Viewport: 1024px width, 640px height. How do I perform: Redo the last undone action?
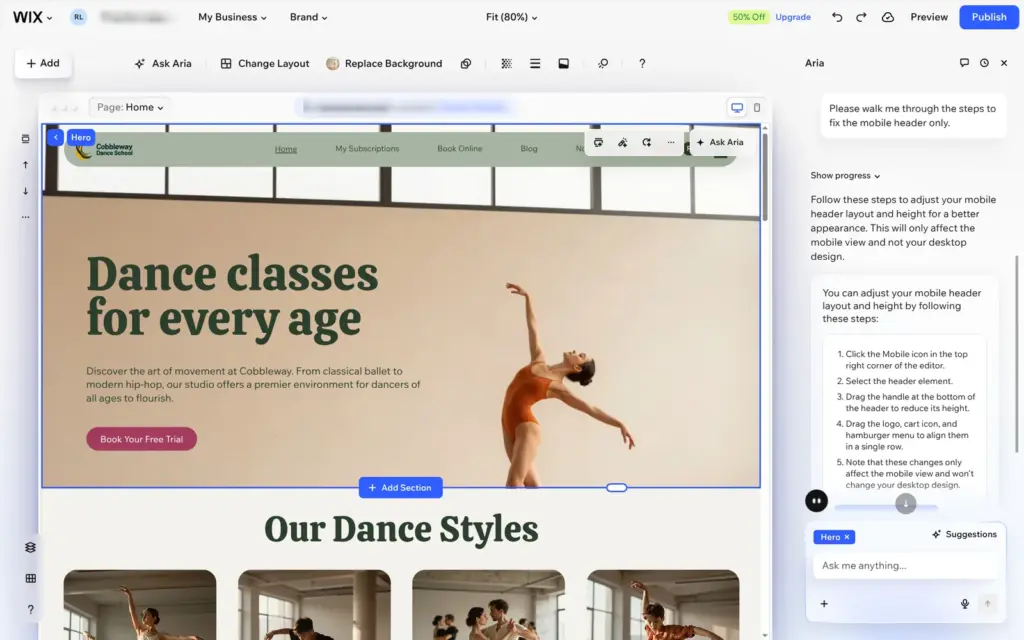(861, 18)
